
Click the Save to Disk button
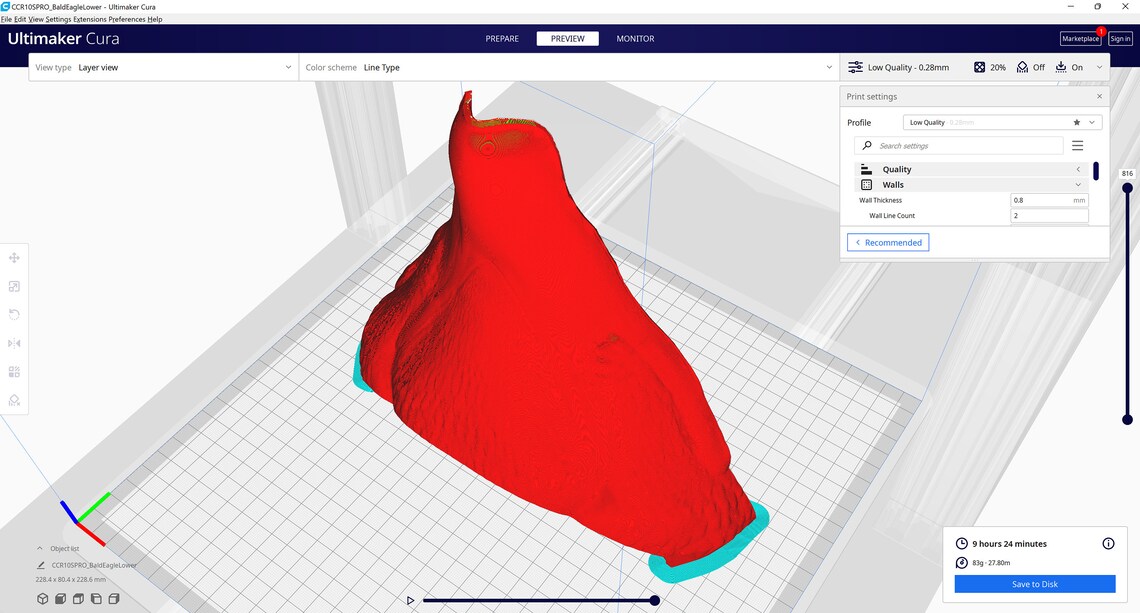point(1034,583)
